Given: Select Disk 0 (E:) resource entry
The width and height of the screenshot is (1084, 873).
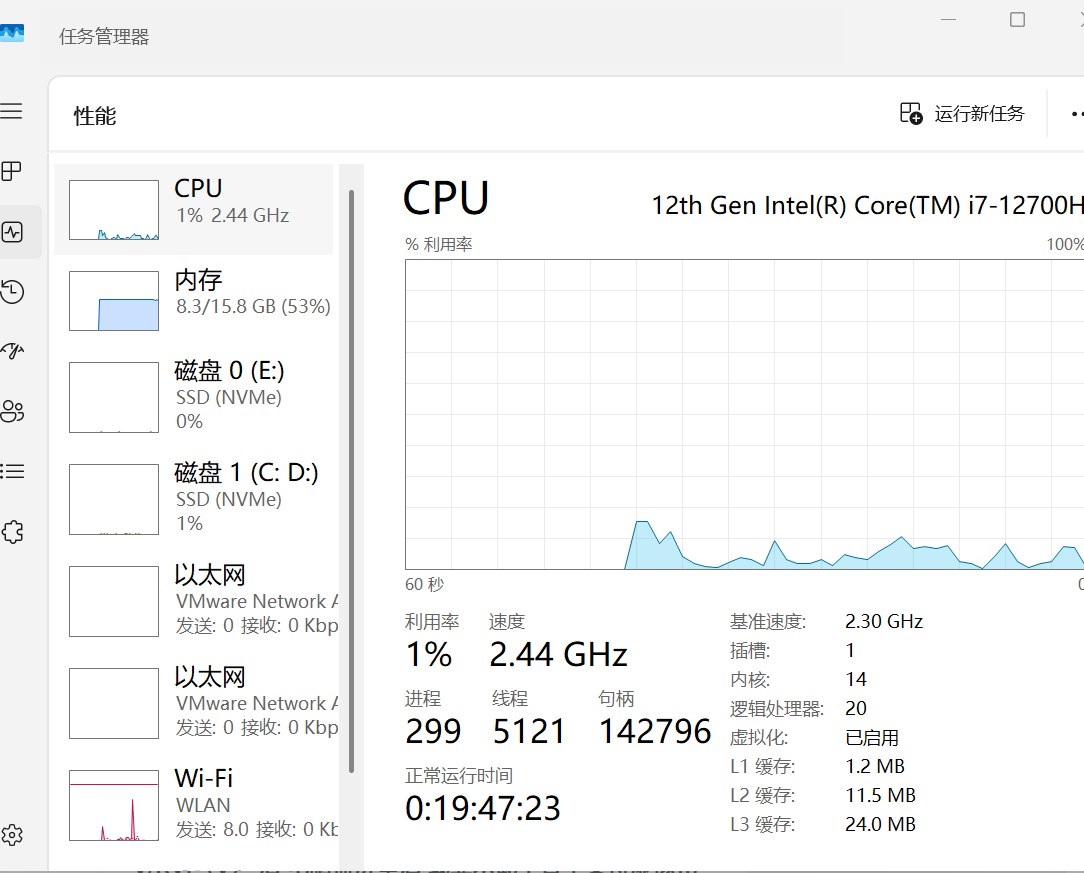Looking at the screenshot, I should (x=194, y=397).
